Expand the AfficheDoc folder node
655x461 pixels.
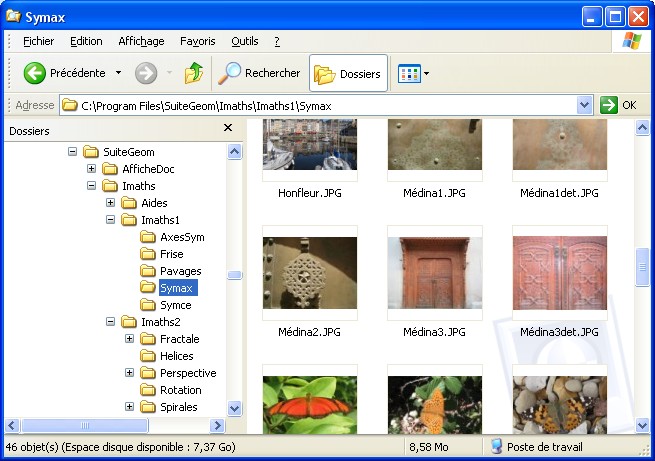pyautogui.click(x=92, y=169)
